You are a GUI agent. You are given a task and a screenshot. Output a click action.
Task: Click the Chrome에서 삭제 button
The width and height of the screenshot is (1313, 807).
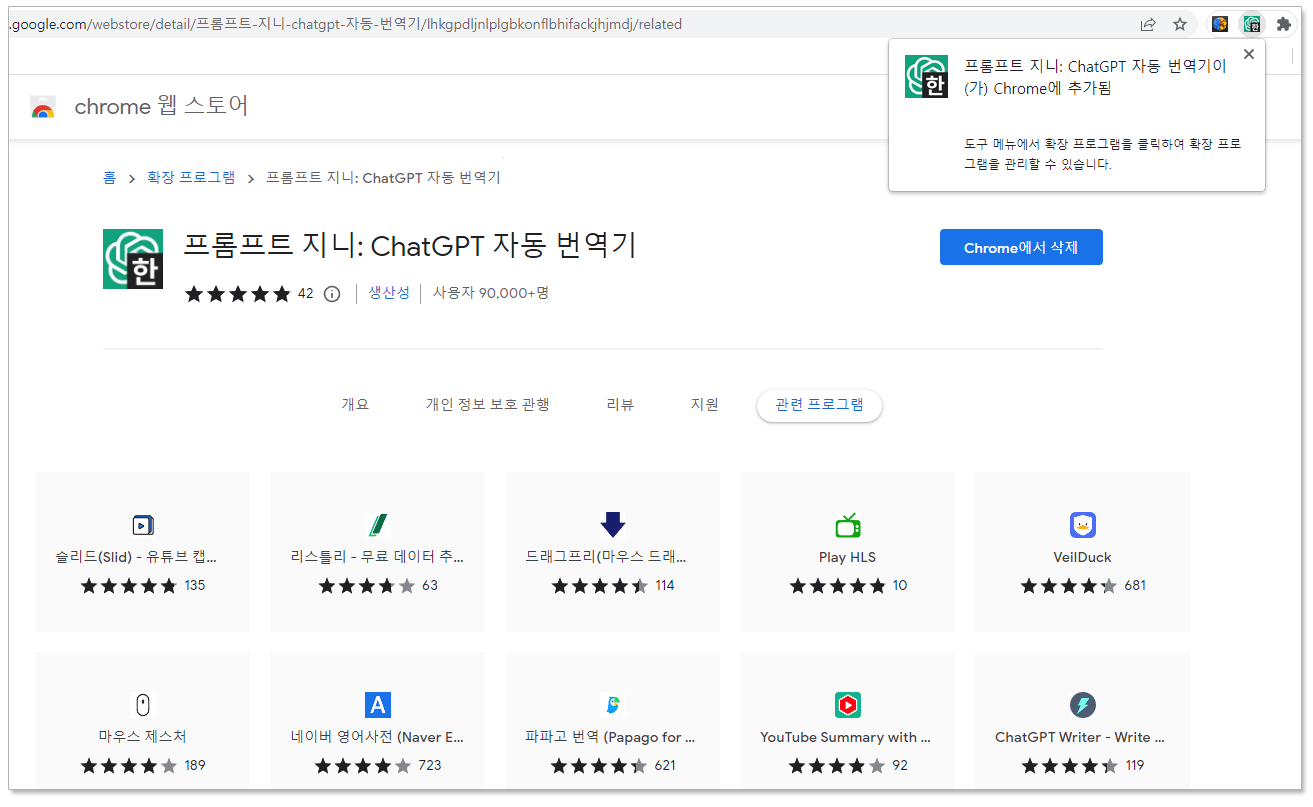(1021, 247)
